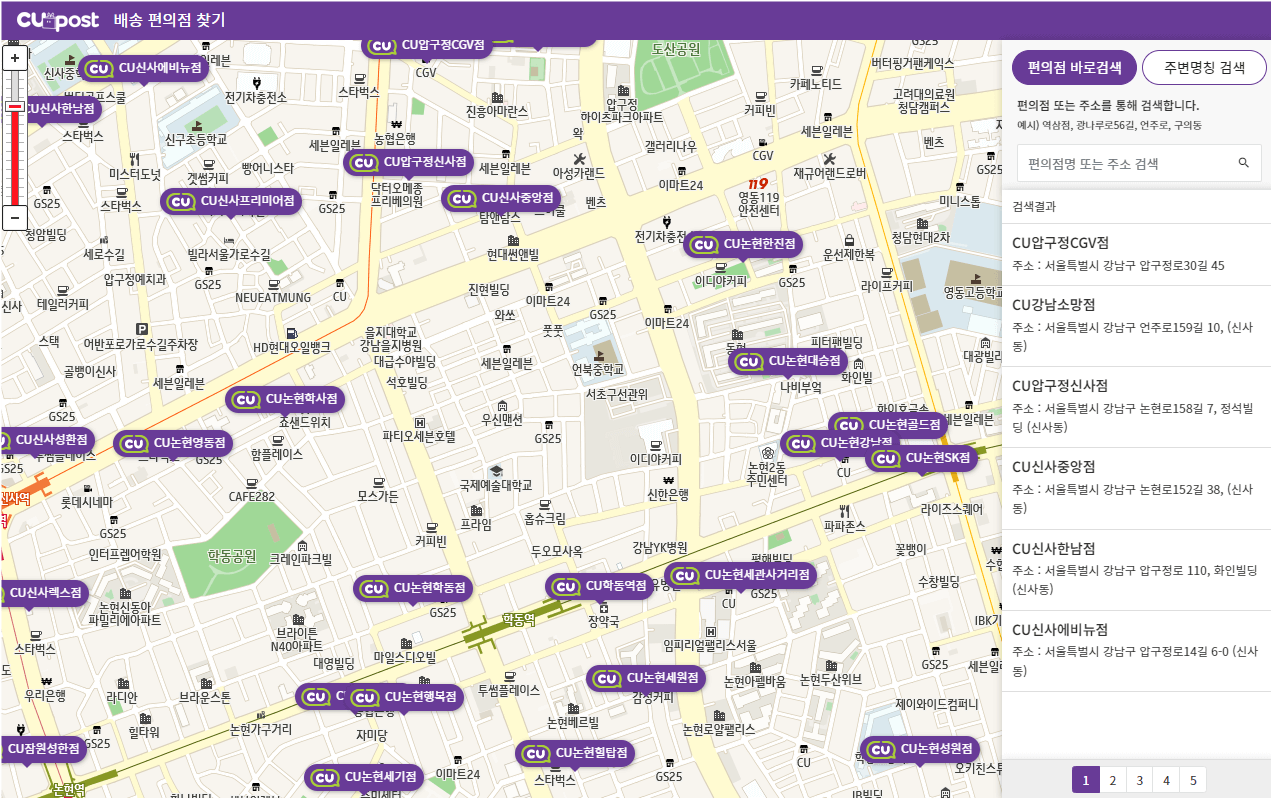Viewport: 1272px width, 799px height.
Task: Go to results page 4
Action: [x=1166, y=780]
